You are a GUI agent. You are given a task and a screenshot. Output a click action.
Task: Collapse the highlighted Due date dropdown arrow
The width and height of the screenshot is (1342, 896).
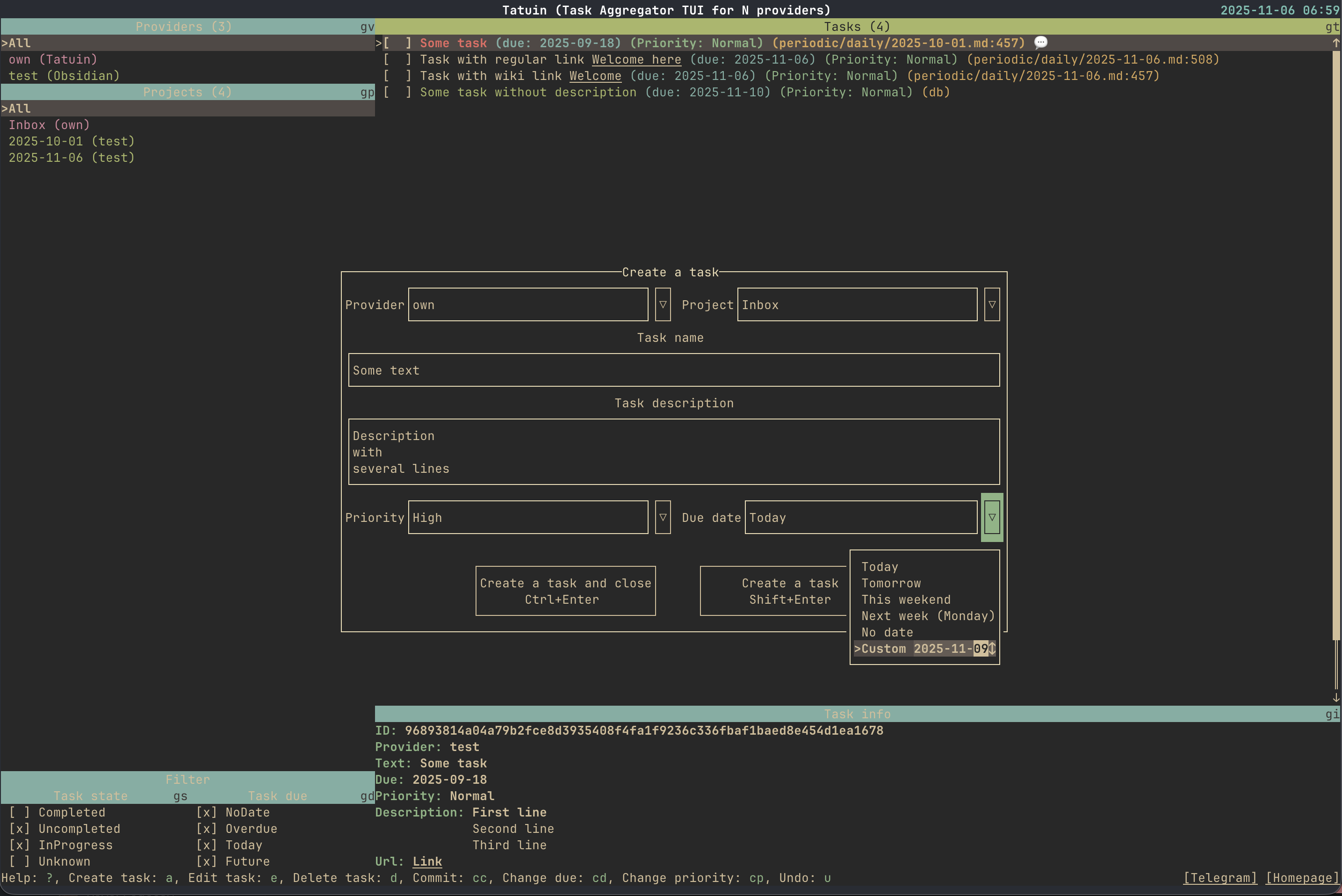coord(992,517)
